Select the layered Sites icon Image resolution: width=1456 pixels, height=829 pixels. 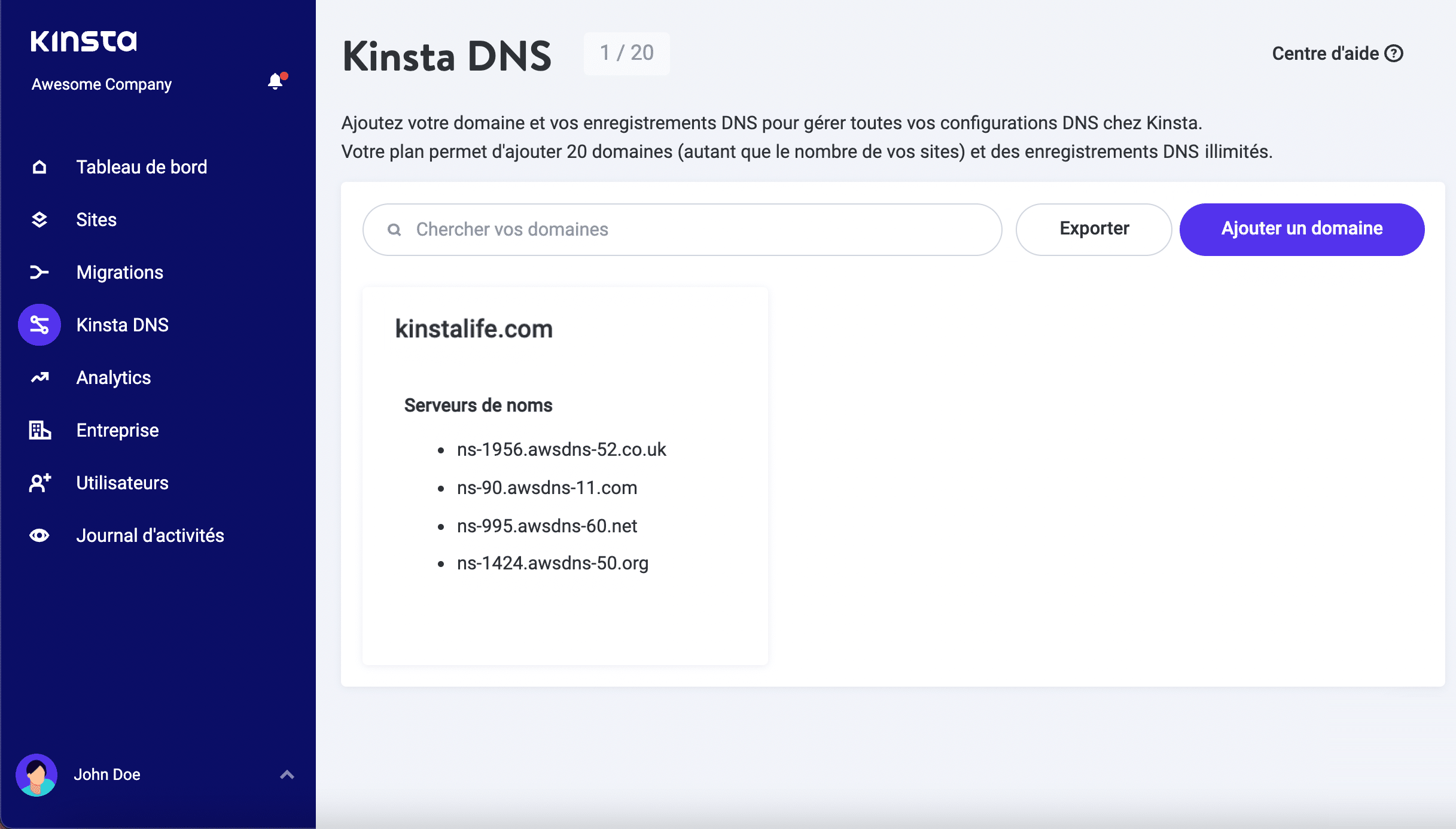[39, 220]
